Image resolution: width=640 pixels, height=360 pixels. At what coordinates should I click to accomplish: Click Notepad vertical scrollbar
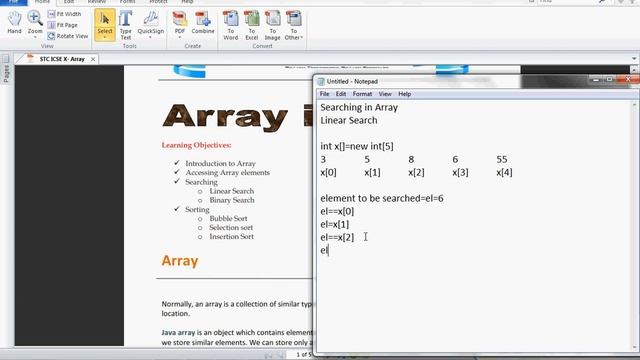(634, 226)
